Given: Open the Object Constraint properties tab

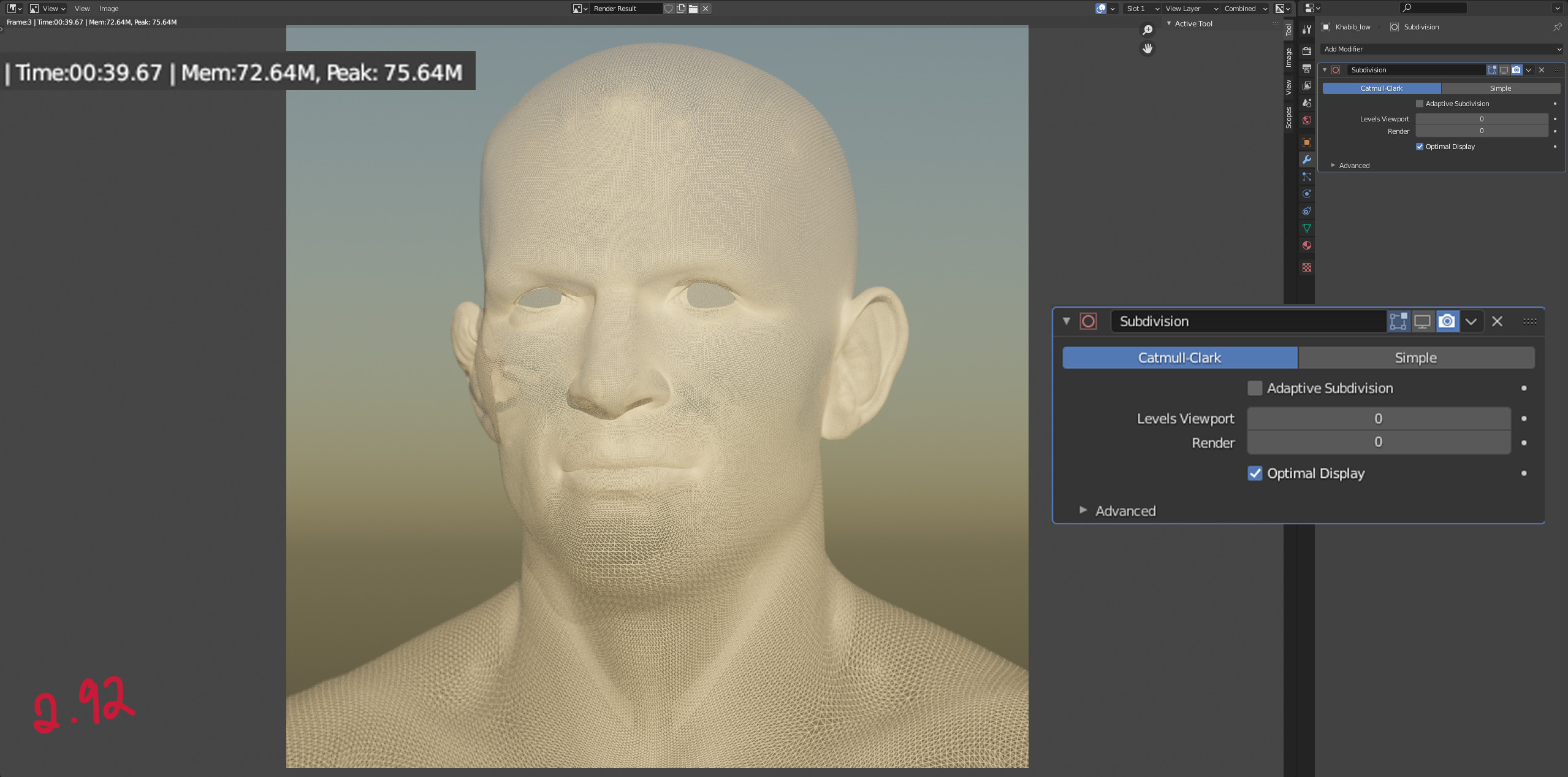Looking at the screenshot, I should [x=1306, y=211].
